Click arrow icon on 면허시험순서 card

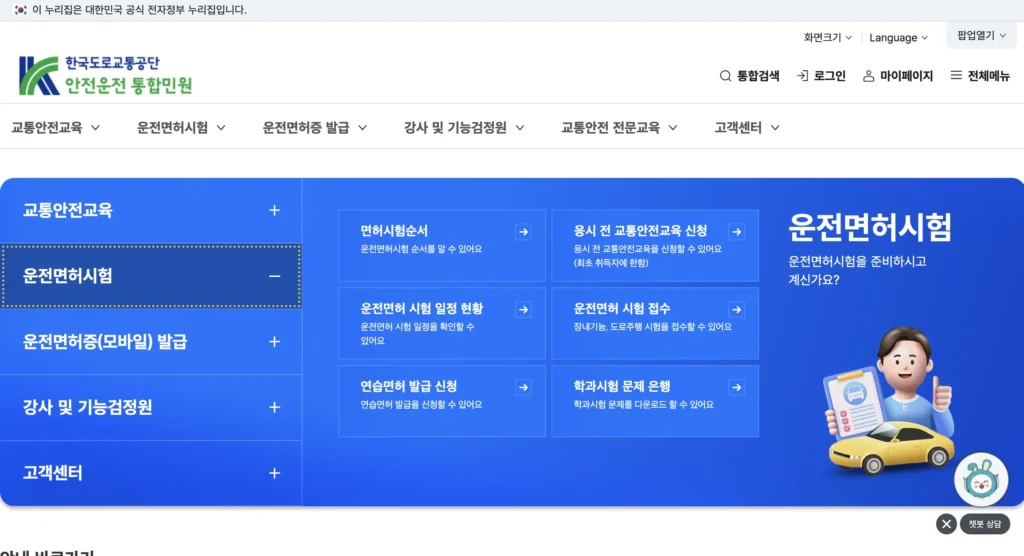click(x=523, y=231)
